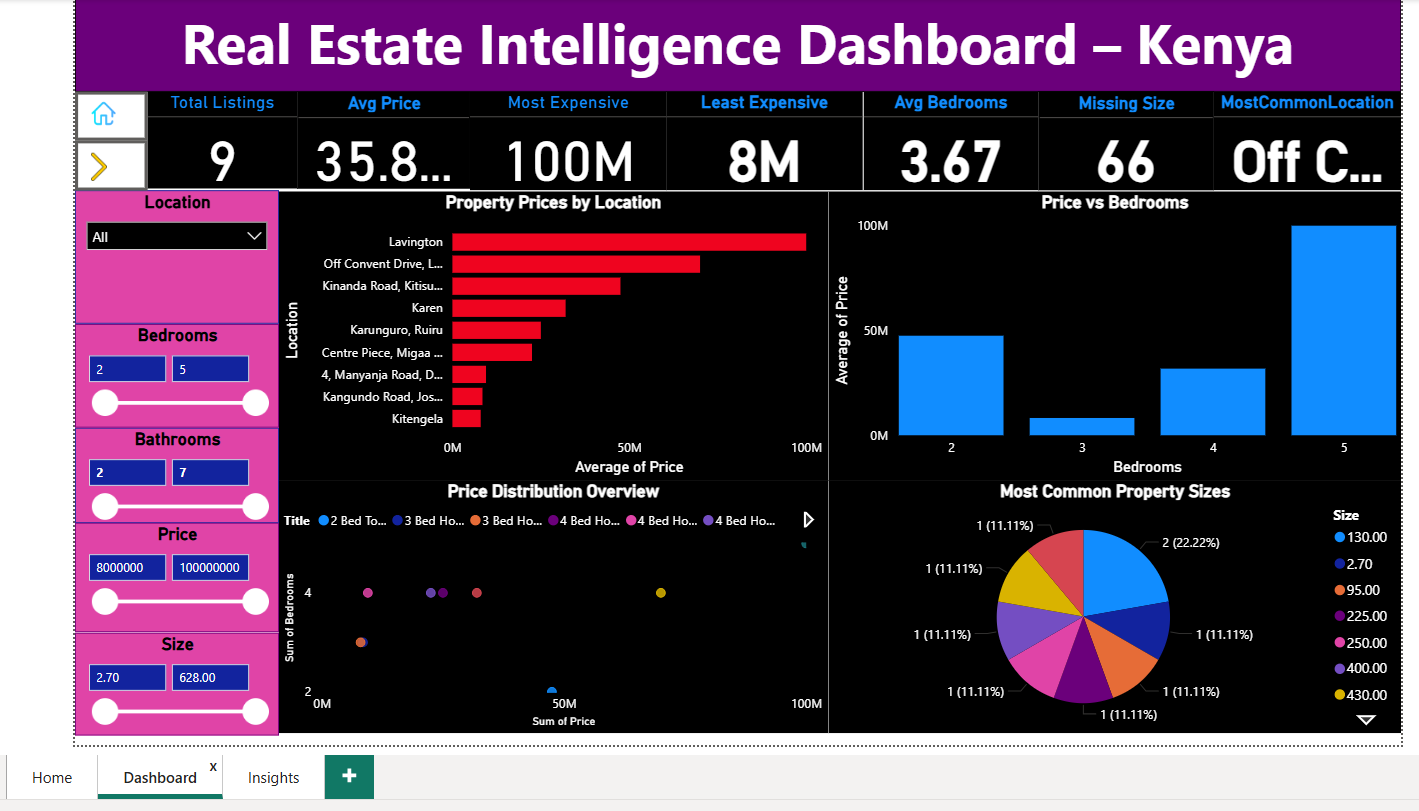This screenshot has width=1419, height=811.
Task: Click Bedrooms minimum value field showing 2
Action: tap(127, 369)
